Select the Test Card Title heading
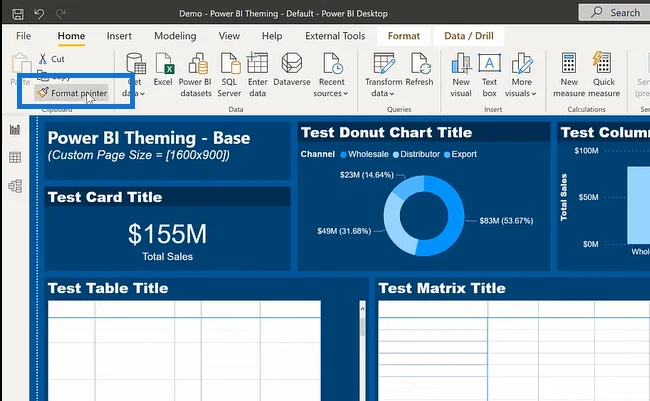650x401 pixels. point(105,197)
